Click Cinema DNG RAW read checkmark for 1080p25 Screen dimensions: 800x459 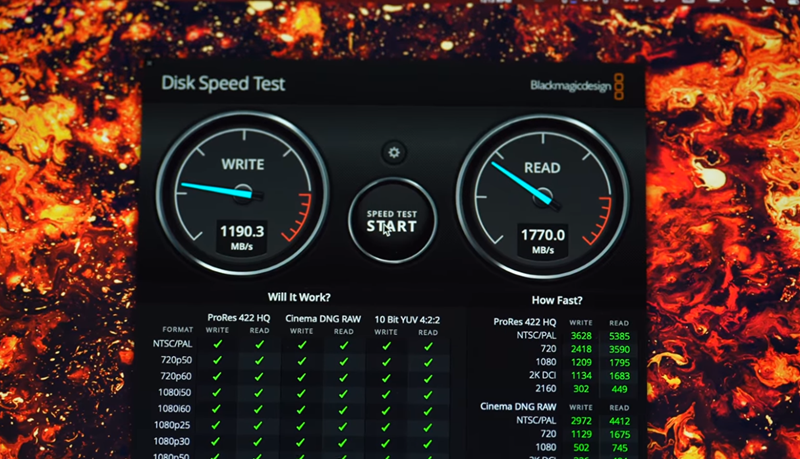click(343, 426)
